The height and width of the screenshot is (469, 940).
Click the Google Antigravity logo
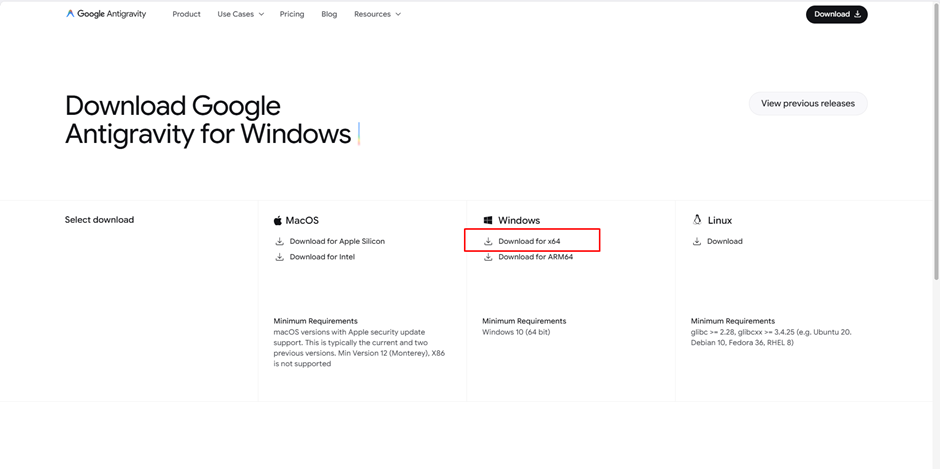105,14
